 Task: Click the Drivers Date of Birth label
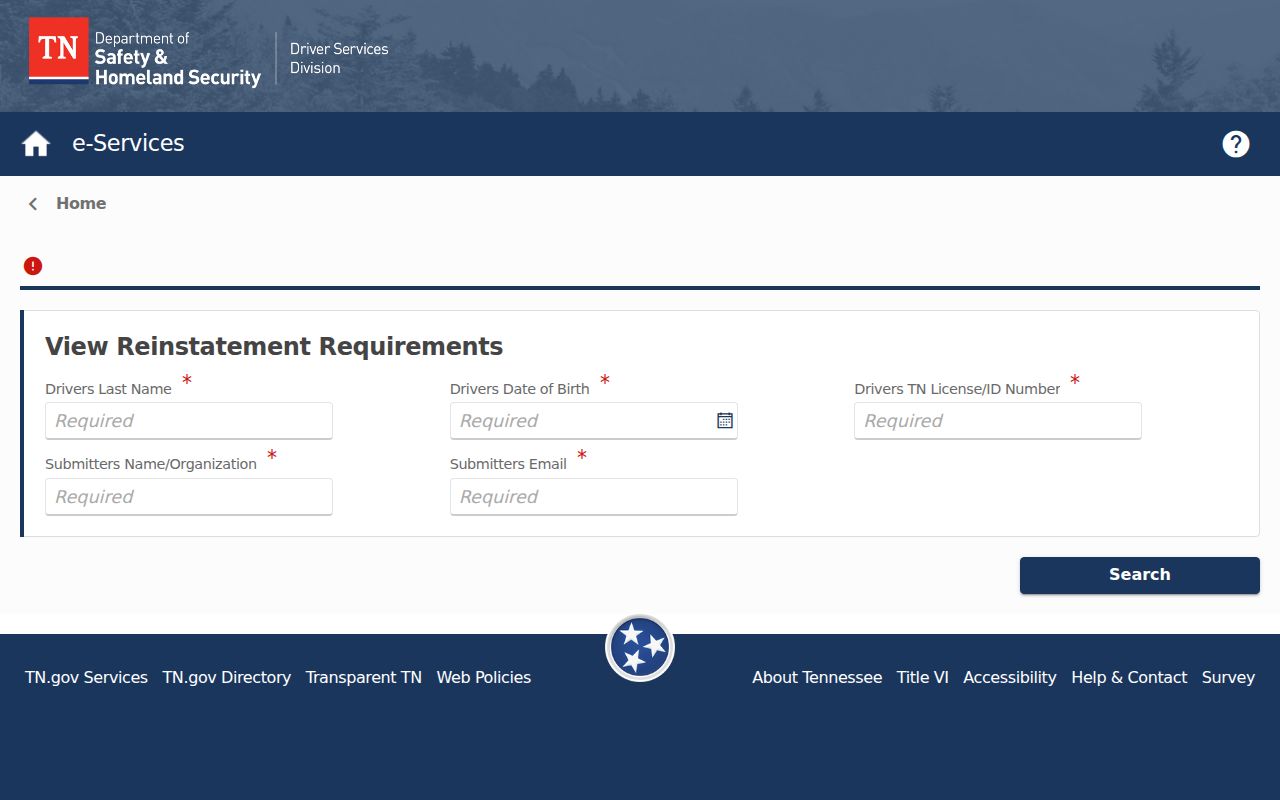(x=520, y=389)
